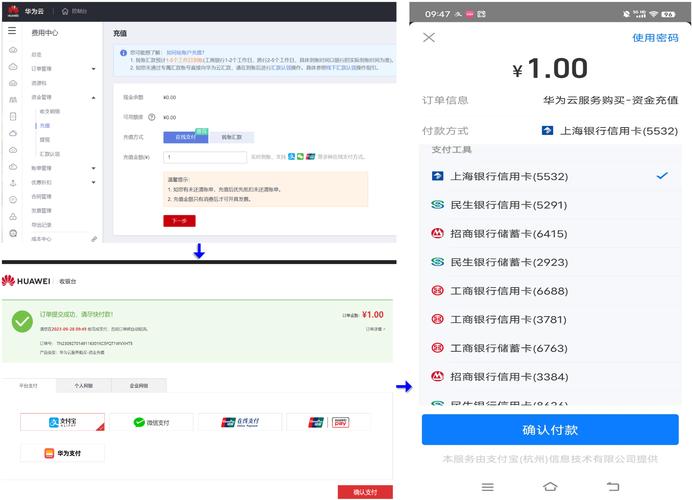Click the green checkmark success icon
This screenshot has width=692, height=500.
tap(22, 321)
